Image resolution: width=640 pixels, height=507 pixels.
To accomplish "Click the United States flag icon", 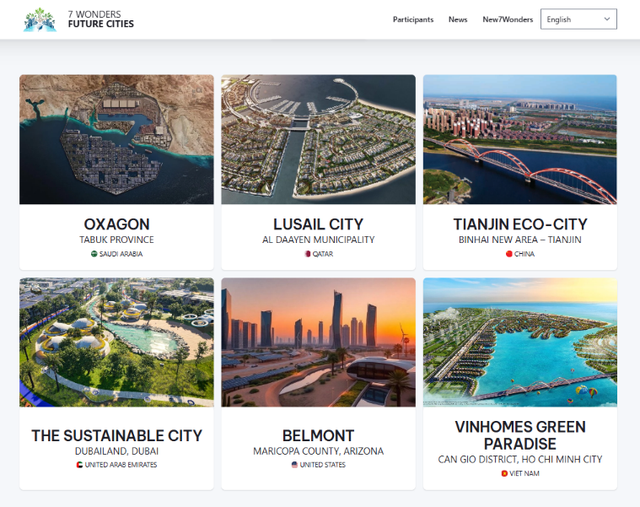I will coord(294,465).
